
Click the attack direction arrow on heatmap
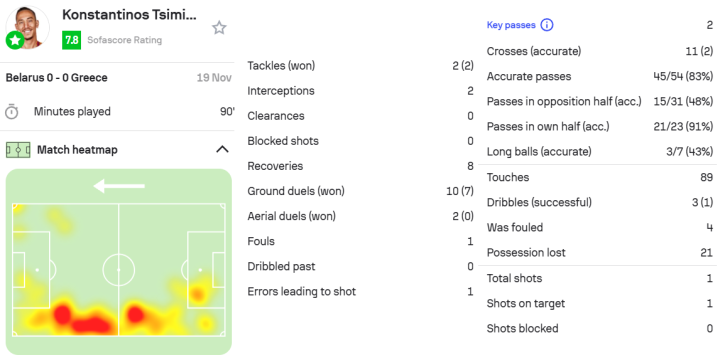click(x=119, y=186)
